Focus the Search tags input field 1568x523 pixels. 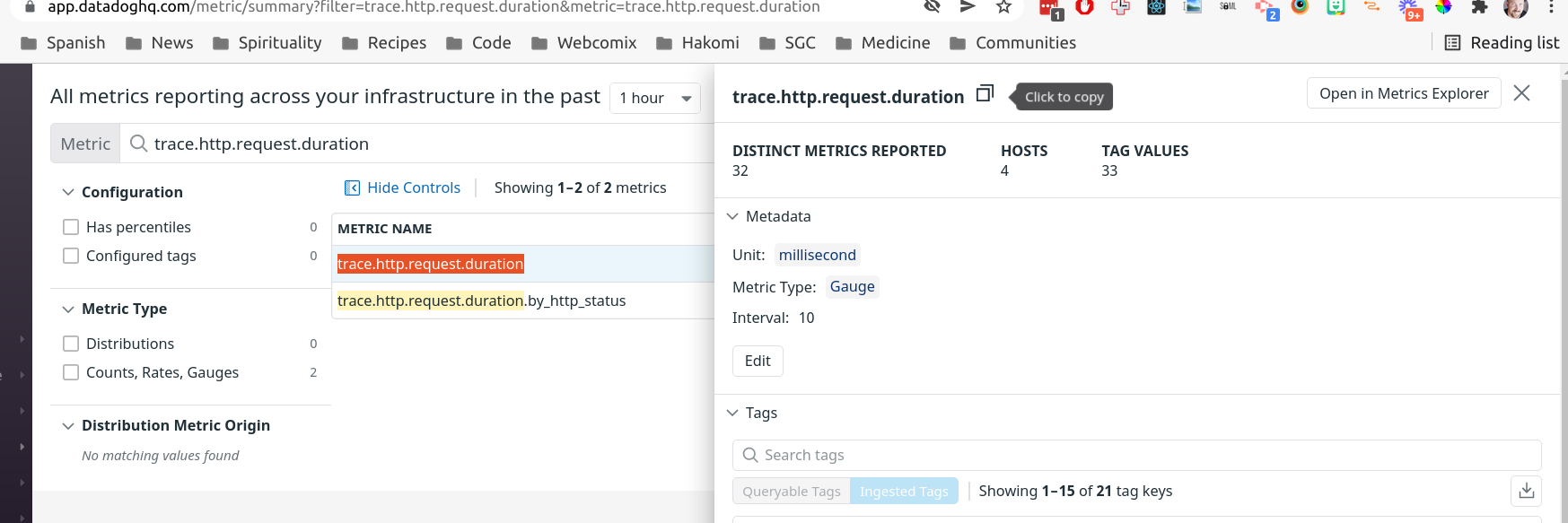(1137, 455)
